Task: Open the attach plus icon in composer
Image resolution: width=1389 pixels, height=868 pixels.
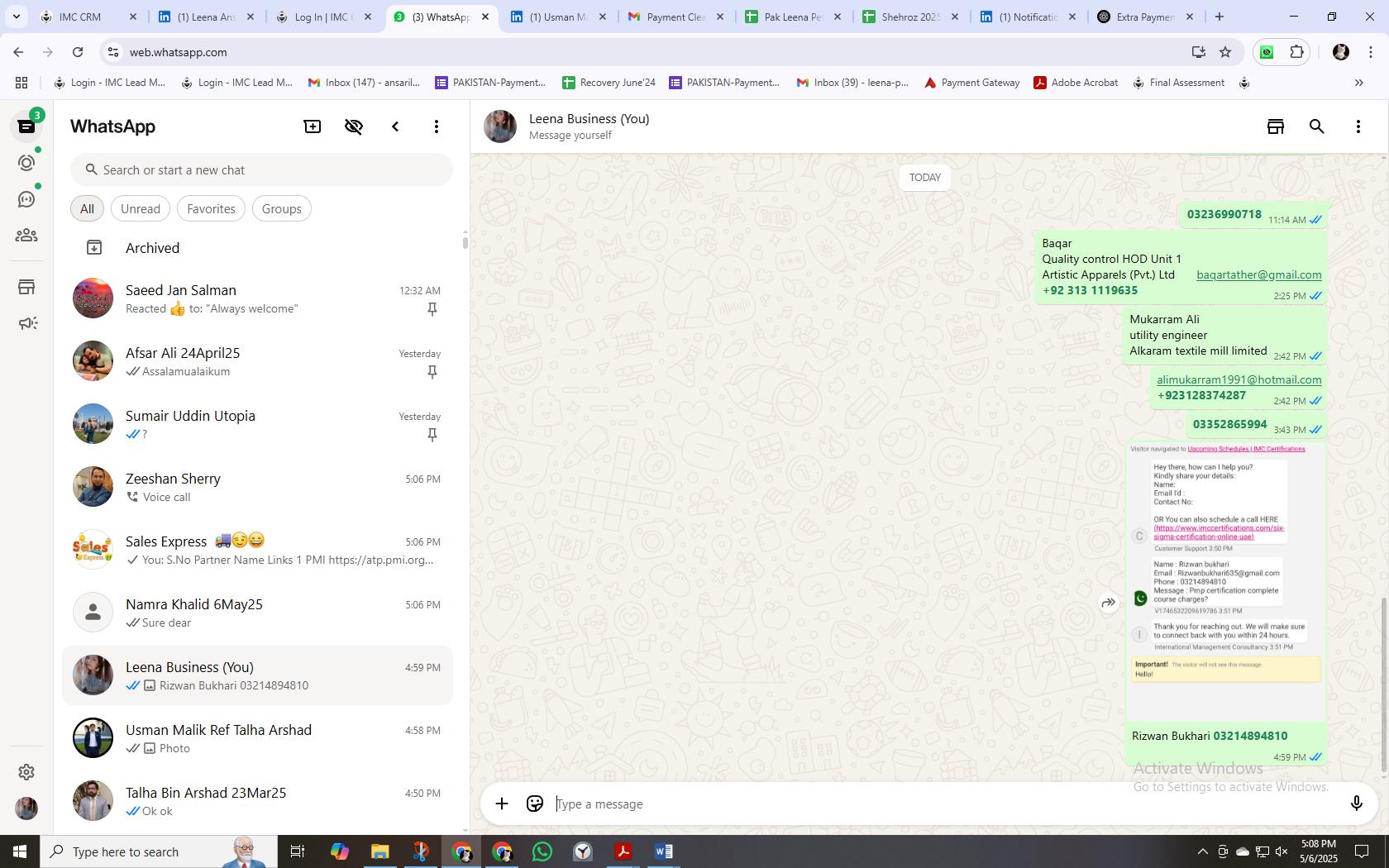Action: [502, 804]
